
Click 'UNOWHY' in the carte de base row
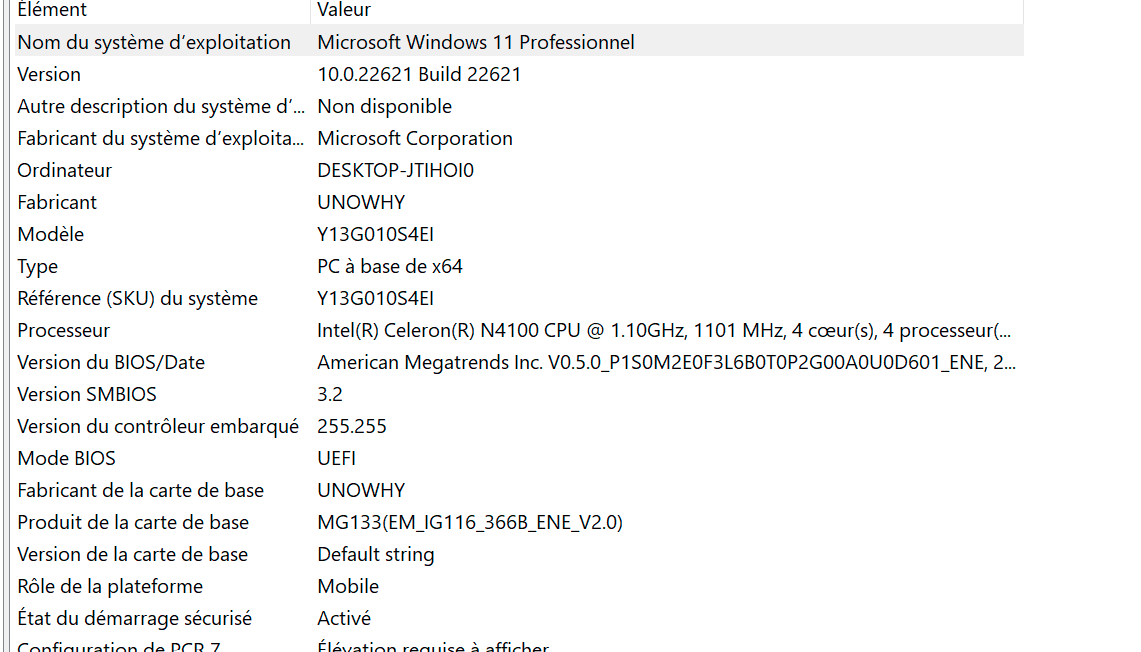point(361,490)
